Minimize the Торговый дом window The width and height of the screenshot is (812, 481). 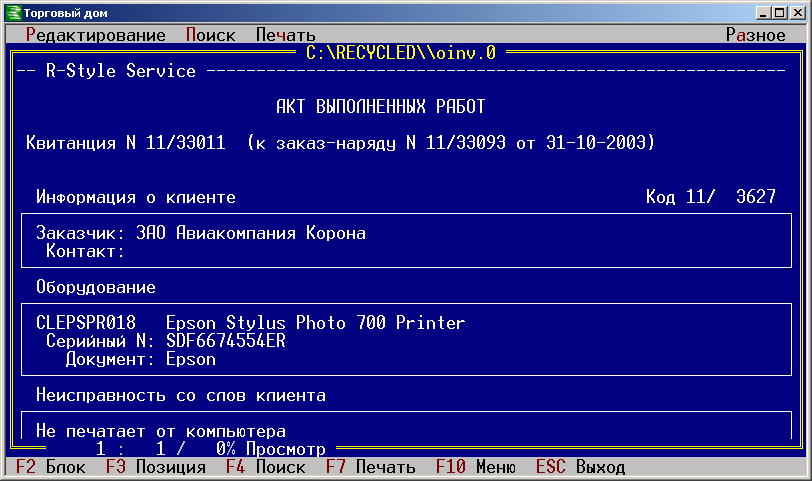click(762, 13)
